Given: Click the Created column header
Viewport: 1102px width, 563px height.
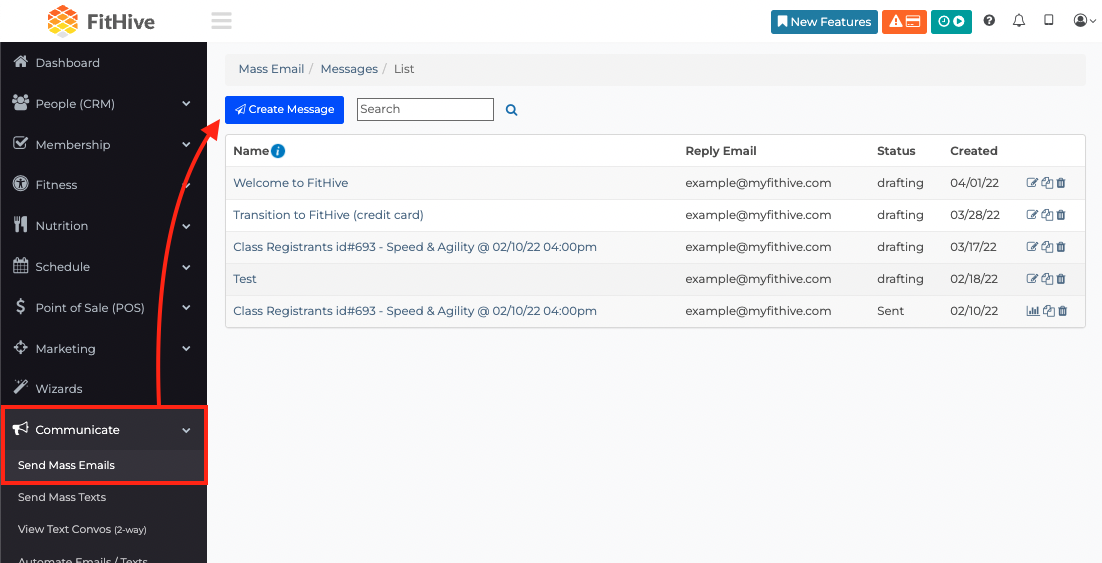Looking at the screenshot, I should pyautogui.click(x=973, y=150).
